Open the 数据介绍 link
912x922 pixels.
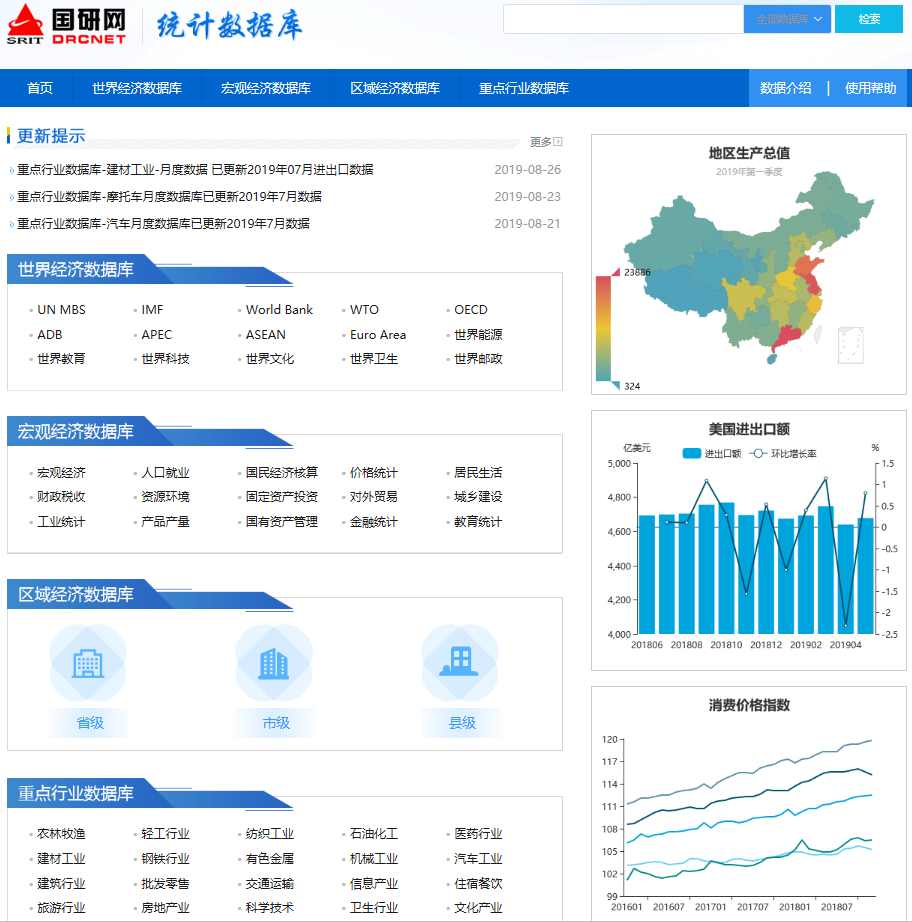point(786,88)
